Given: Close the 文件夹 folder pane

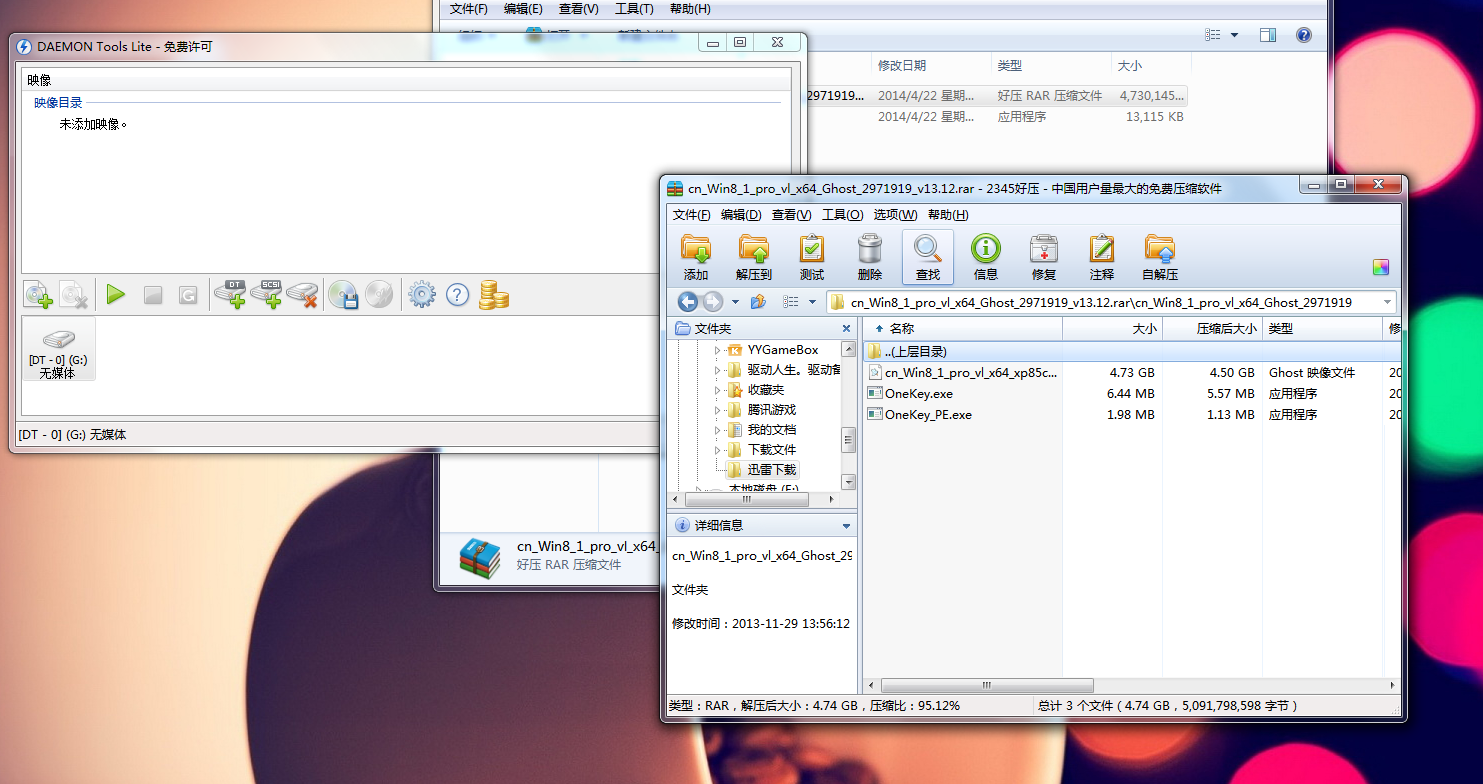Looking at the screenshot, I should pos(846,329).
